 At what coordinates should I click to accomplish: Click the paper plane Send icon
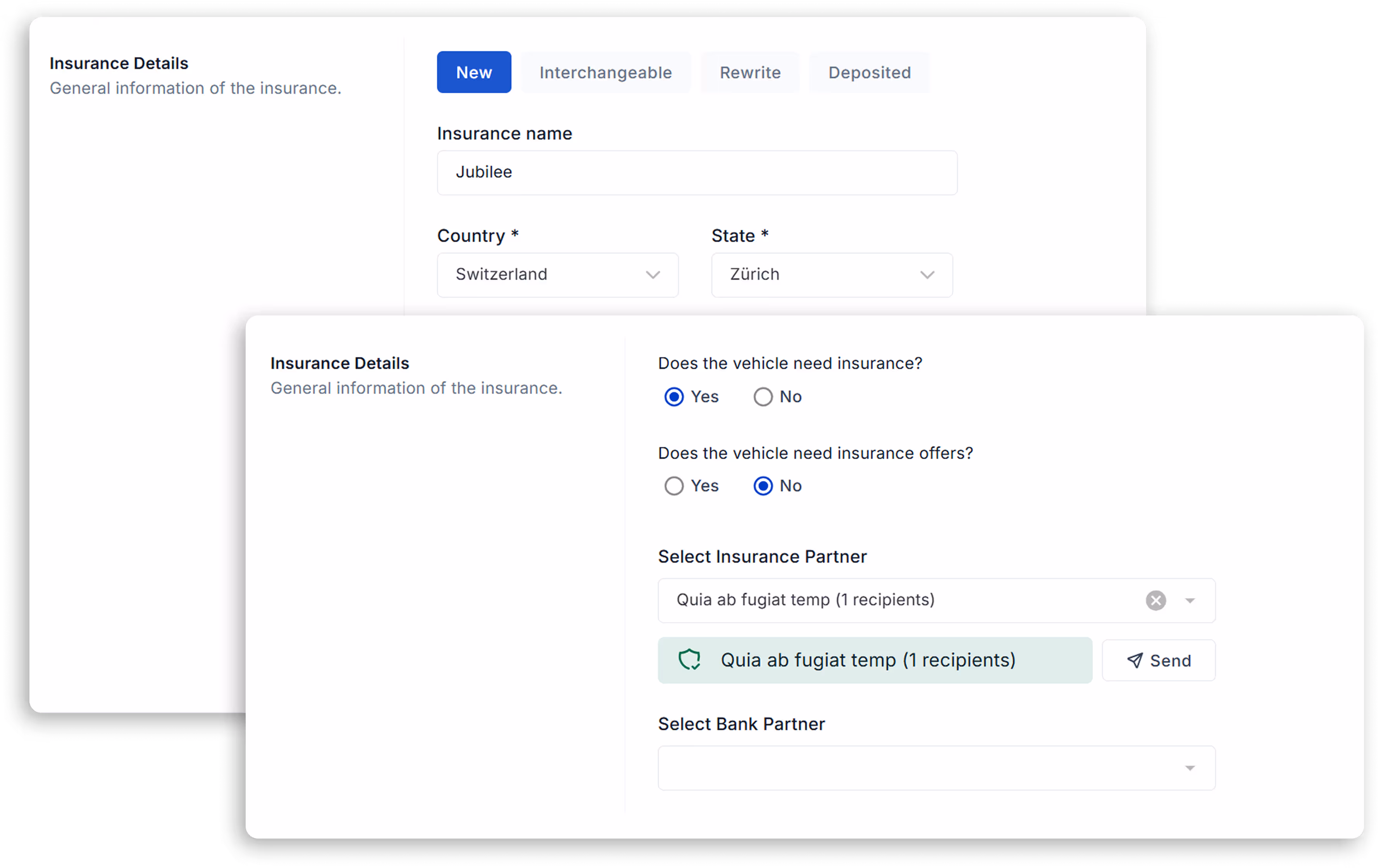1134,660
